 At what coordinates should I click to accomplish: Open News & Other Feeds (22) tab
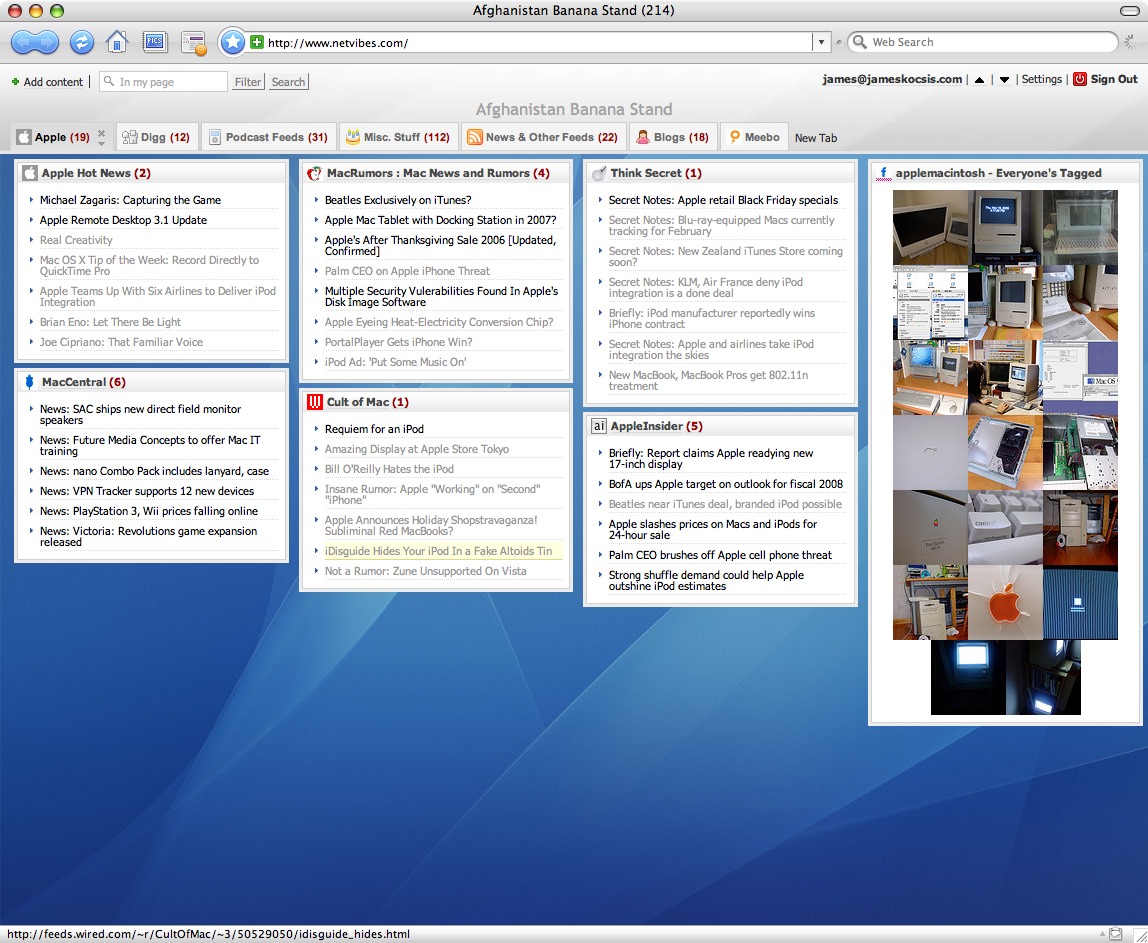point(543,137)
